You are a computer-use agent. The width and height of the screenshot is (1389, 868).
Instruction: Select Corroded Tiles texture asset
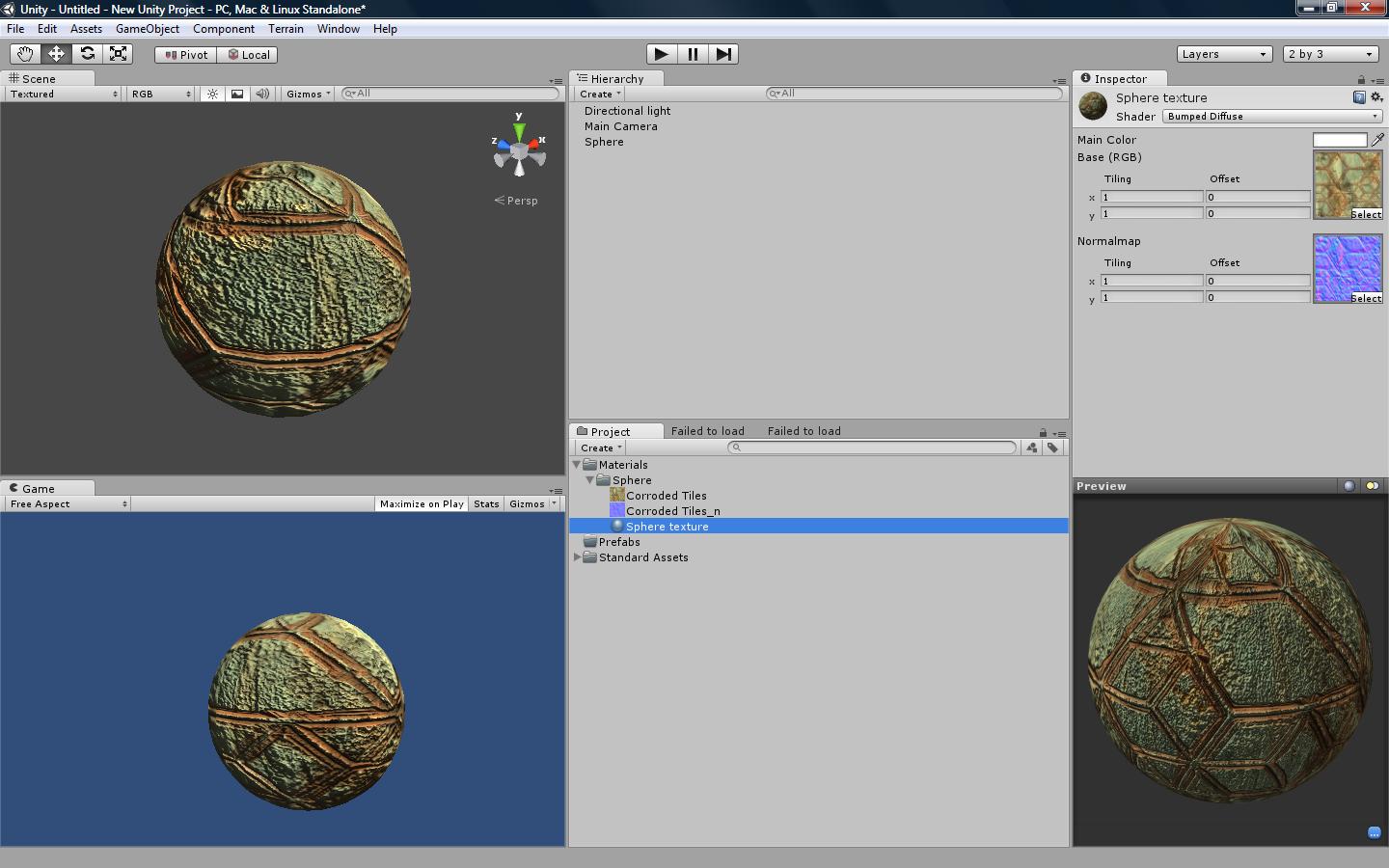[666, 496]
